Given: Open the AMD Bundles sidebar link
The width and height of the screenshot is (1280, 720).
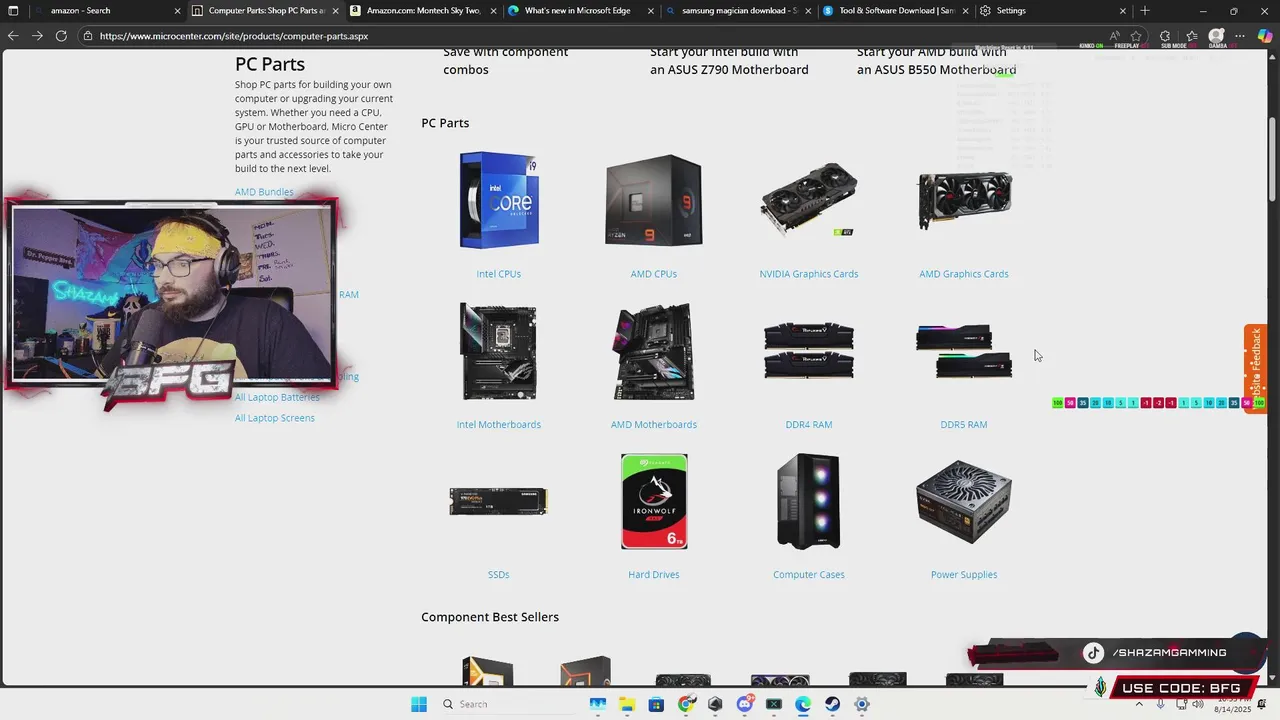Looking at the screenshot, I should [264, 192].
